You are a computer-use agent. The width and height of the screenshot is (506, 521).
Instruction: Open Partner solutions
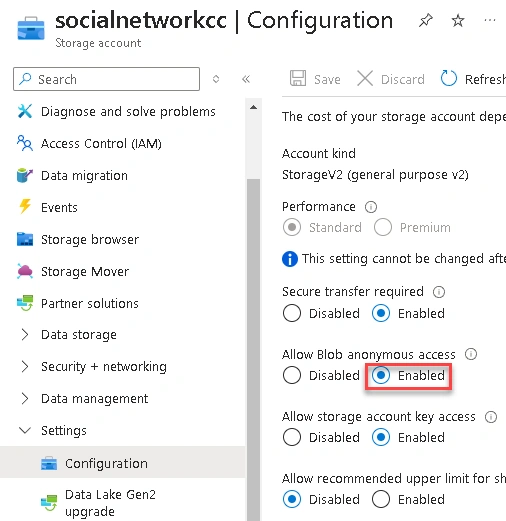point(90,304)
